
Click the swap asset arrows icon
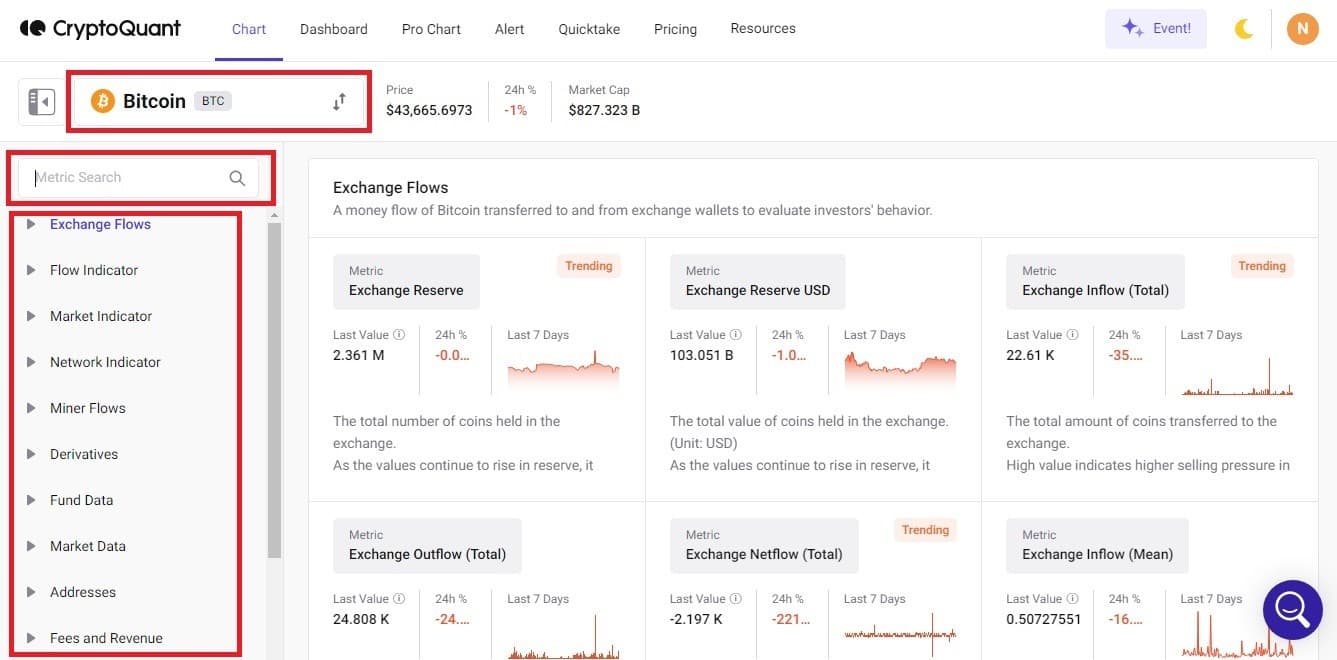[x=340, y=101]
